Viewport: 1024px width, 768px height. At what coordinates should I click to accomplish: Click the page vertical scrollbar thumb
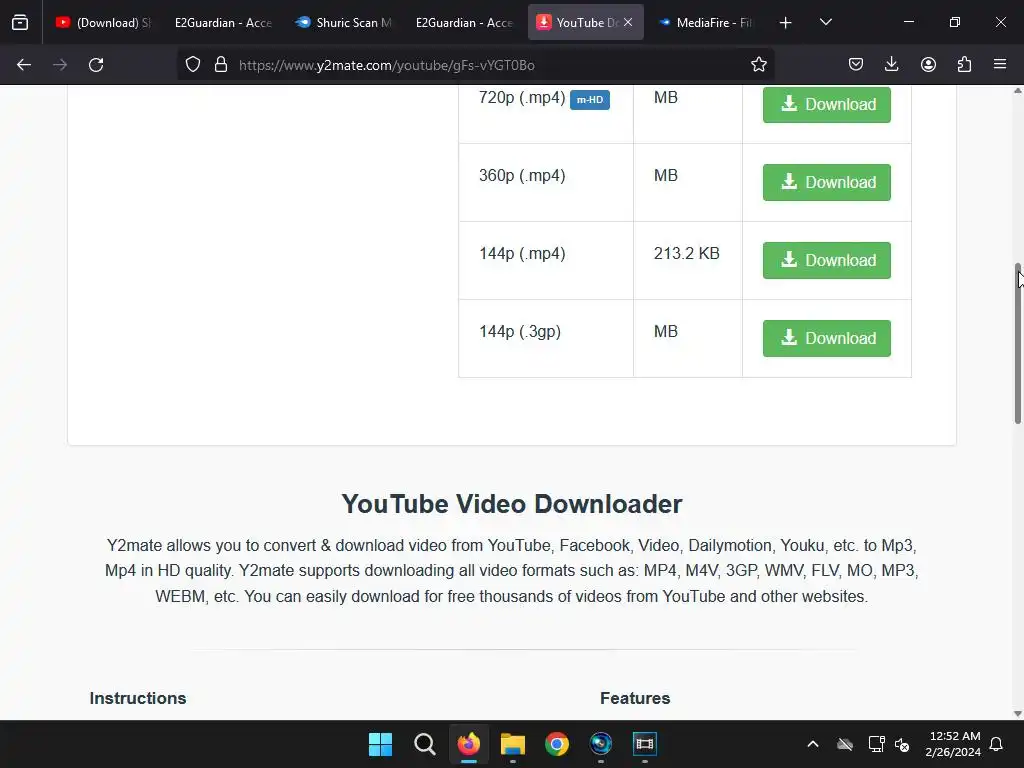point(1018,344)
